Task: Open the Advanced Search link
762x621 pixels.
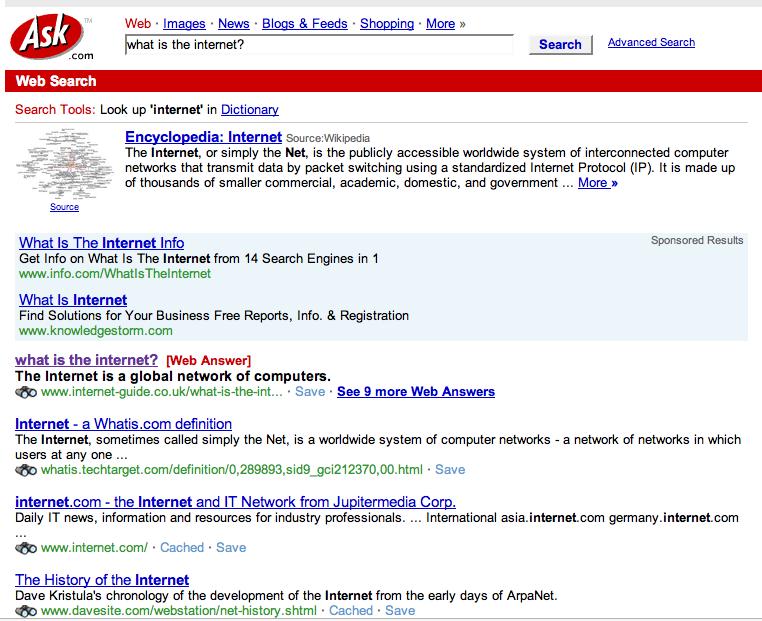Action: tap(651, 42)
